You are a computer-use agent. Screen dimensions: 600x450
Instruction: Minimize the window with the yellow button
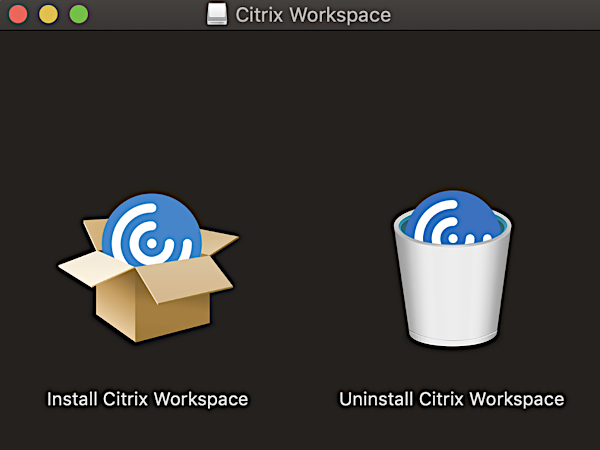point(48,15)
